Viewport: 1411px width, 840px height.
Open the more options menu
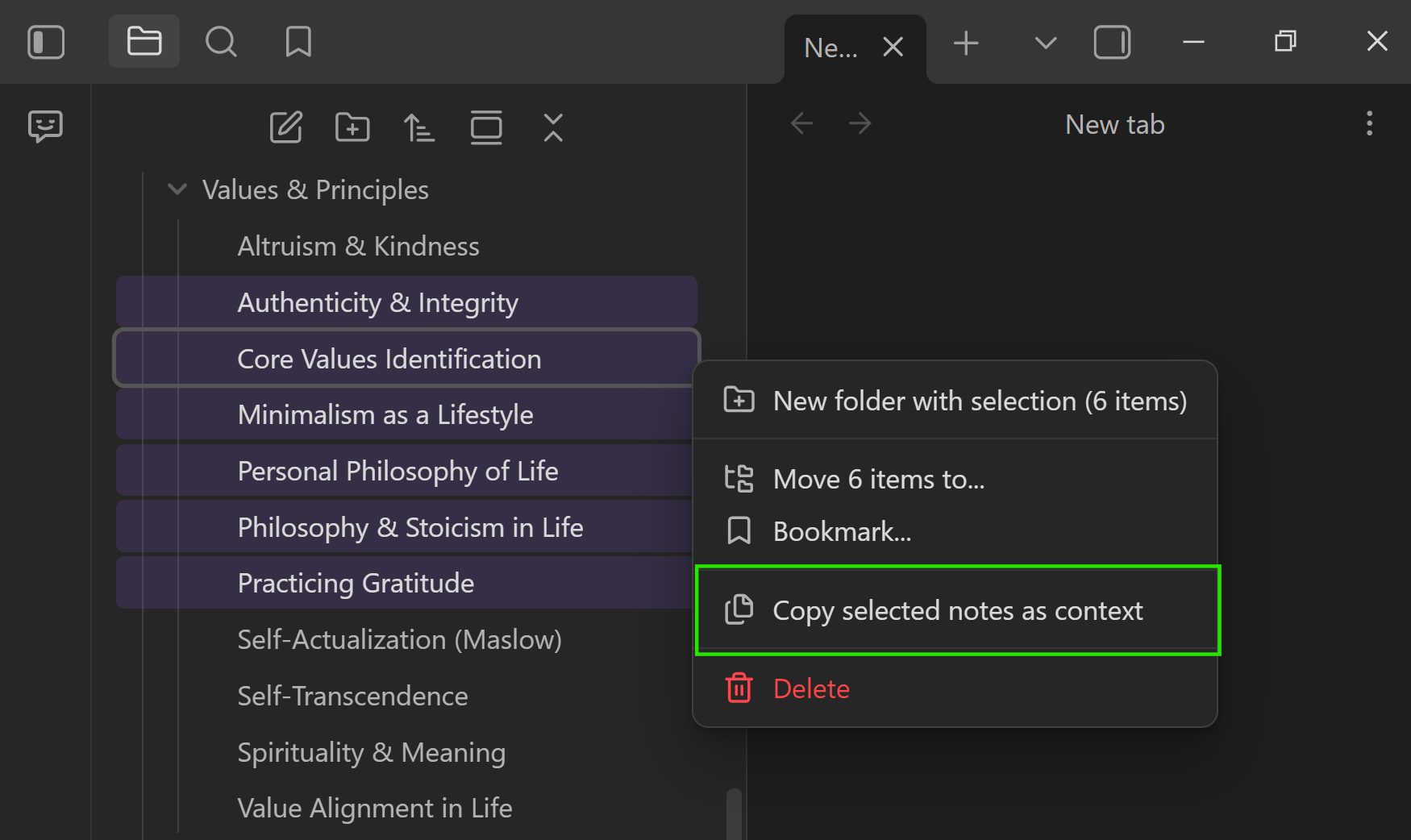1369,124
